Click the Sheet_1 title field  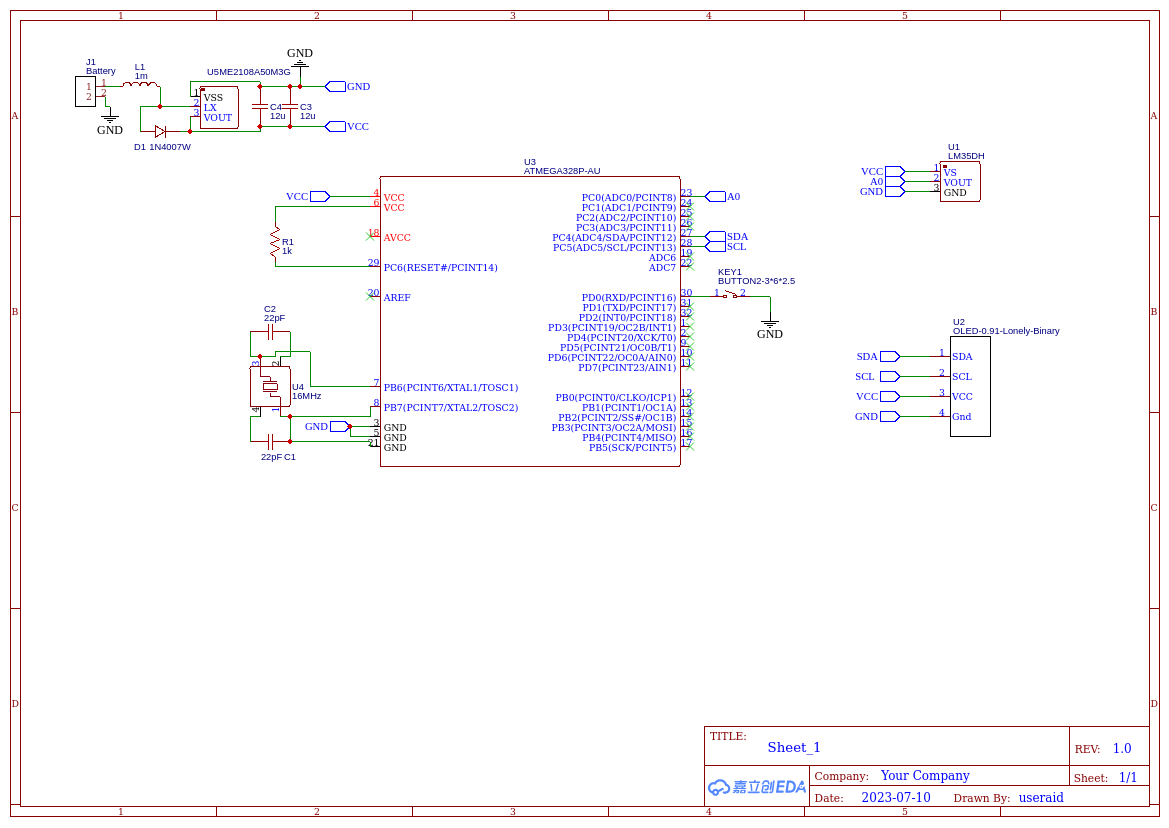coord(794,748)
